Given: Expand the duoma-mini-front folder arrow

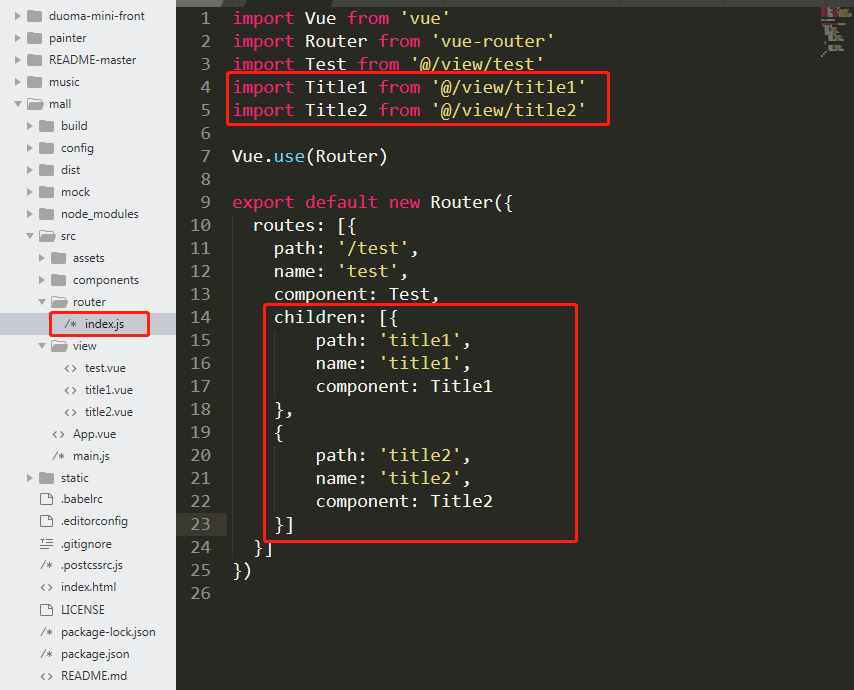Looking at the screenshot, I should (x=18, y=16).
